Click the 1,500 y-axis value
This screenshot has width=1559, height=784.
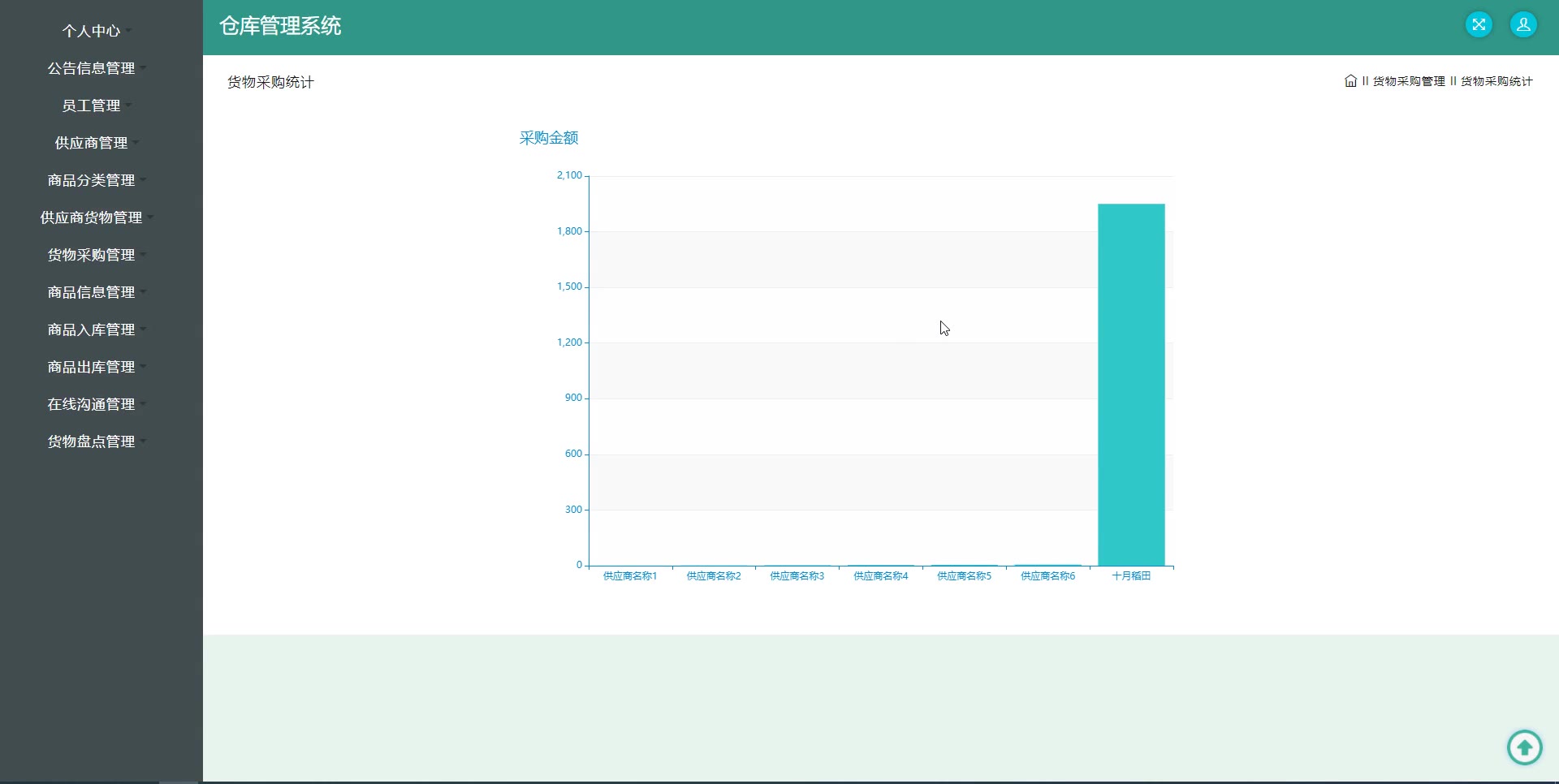tap(569, 286)
